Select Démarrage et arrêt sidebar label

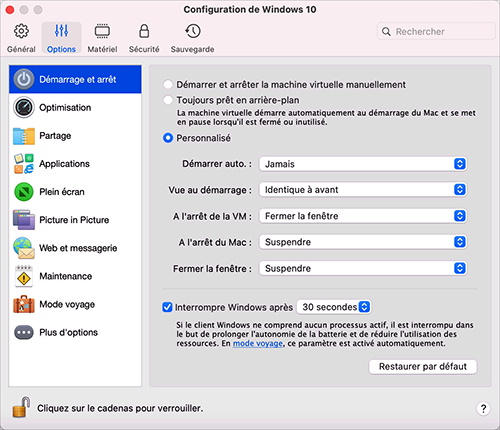pos(78,79)
